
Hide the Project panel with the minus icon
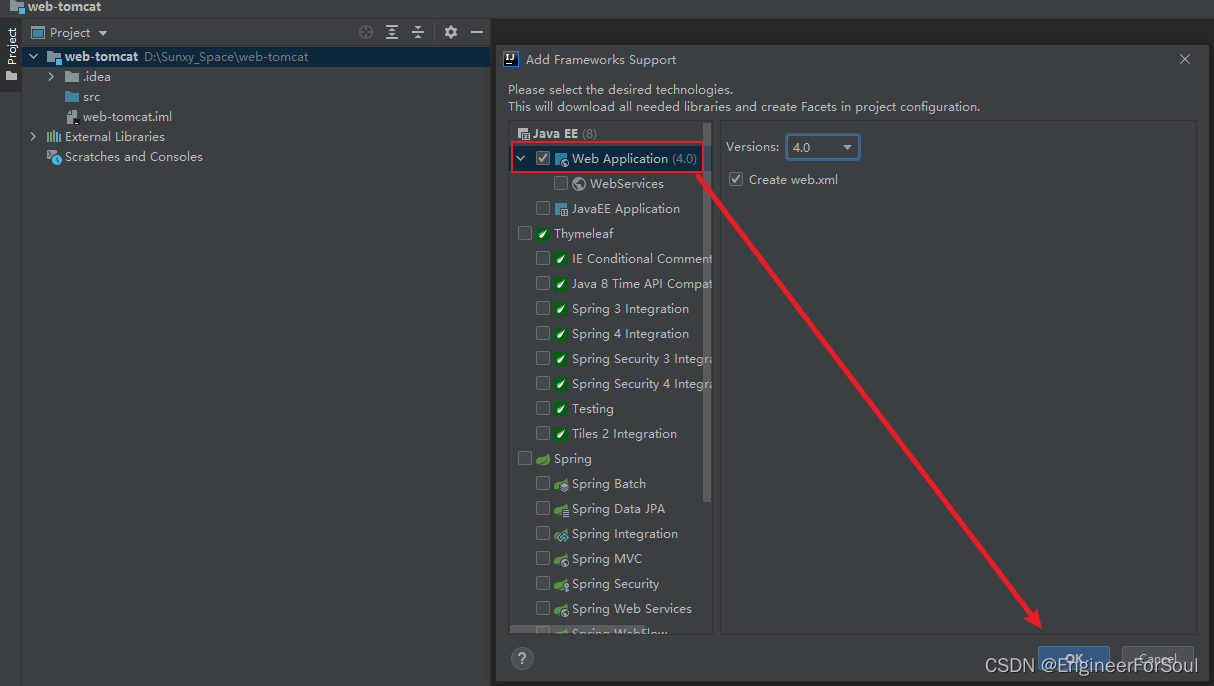tap(477, 32)
